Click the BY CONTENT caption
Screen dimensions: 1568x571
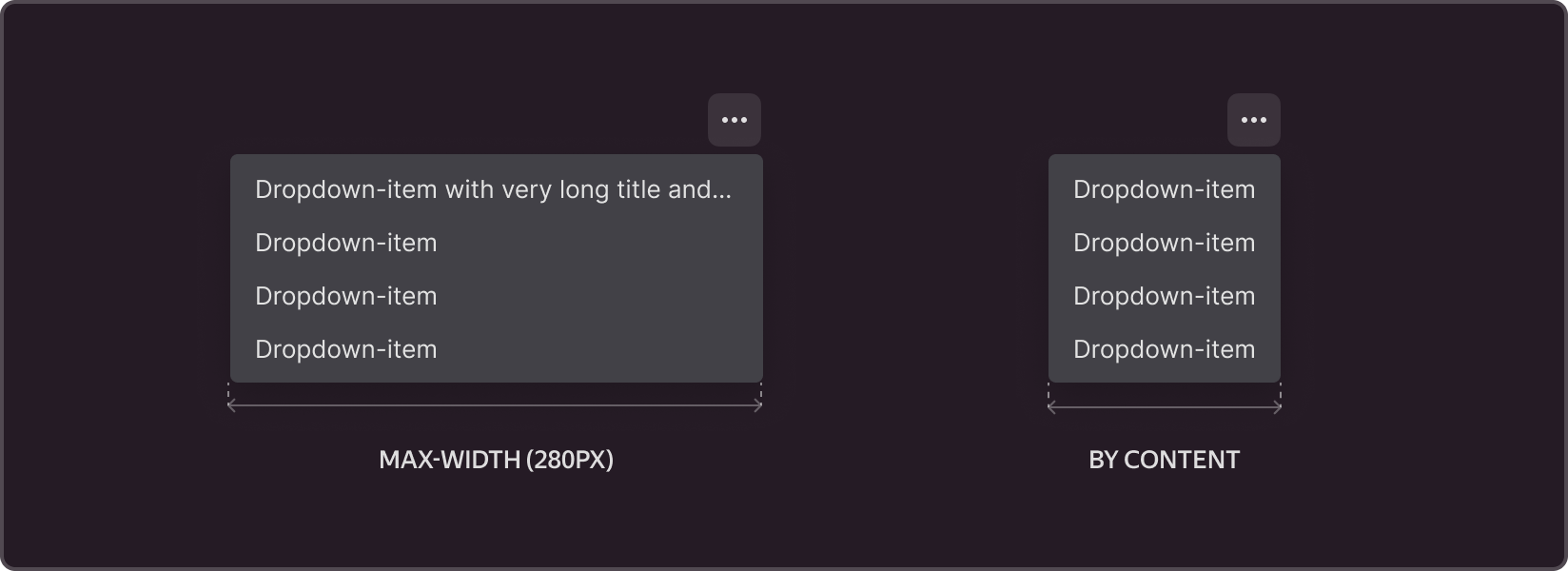coord(1164,460)
